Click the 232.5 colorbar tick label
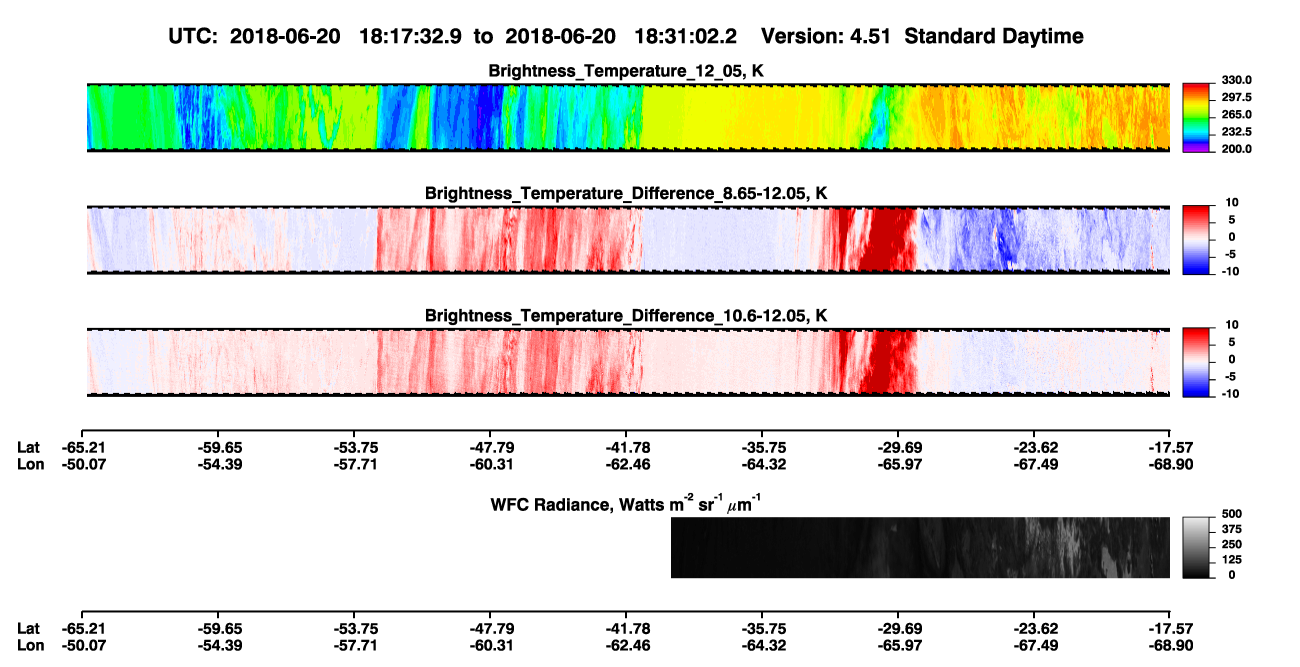1300x667 pixels. 1238,131
